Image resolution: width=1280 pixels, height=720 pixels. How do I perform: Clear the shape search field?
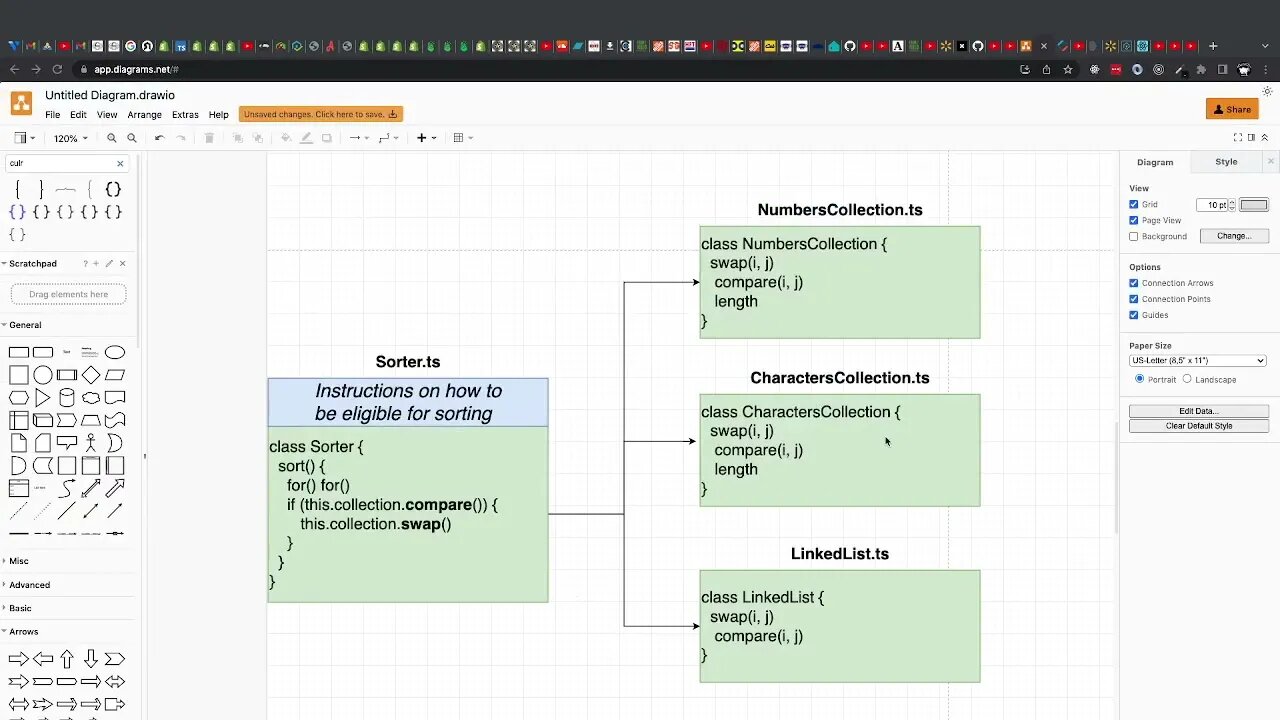tap(120, 163)
